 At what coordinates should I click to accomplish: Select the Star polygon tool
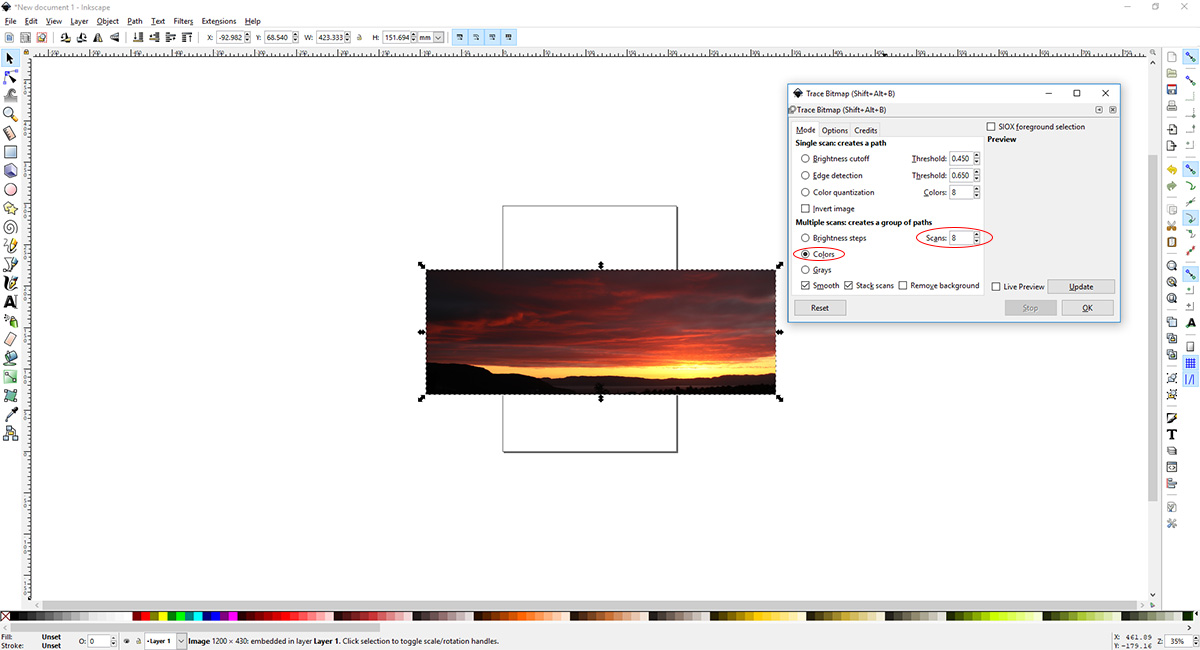(10, 208)
